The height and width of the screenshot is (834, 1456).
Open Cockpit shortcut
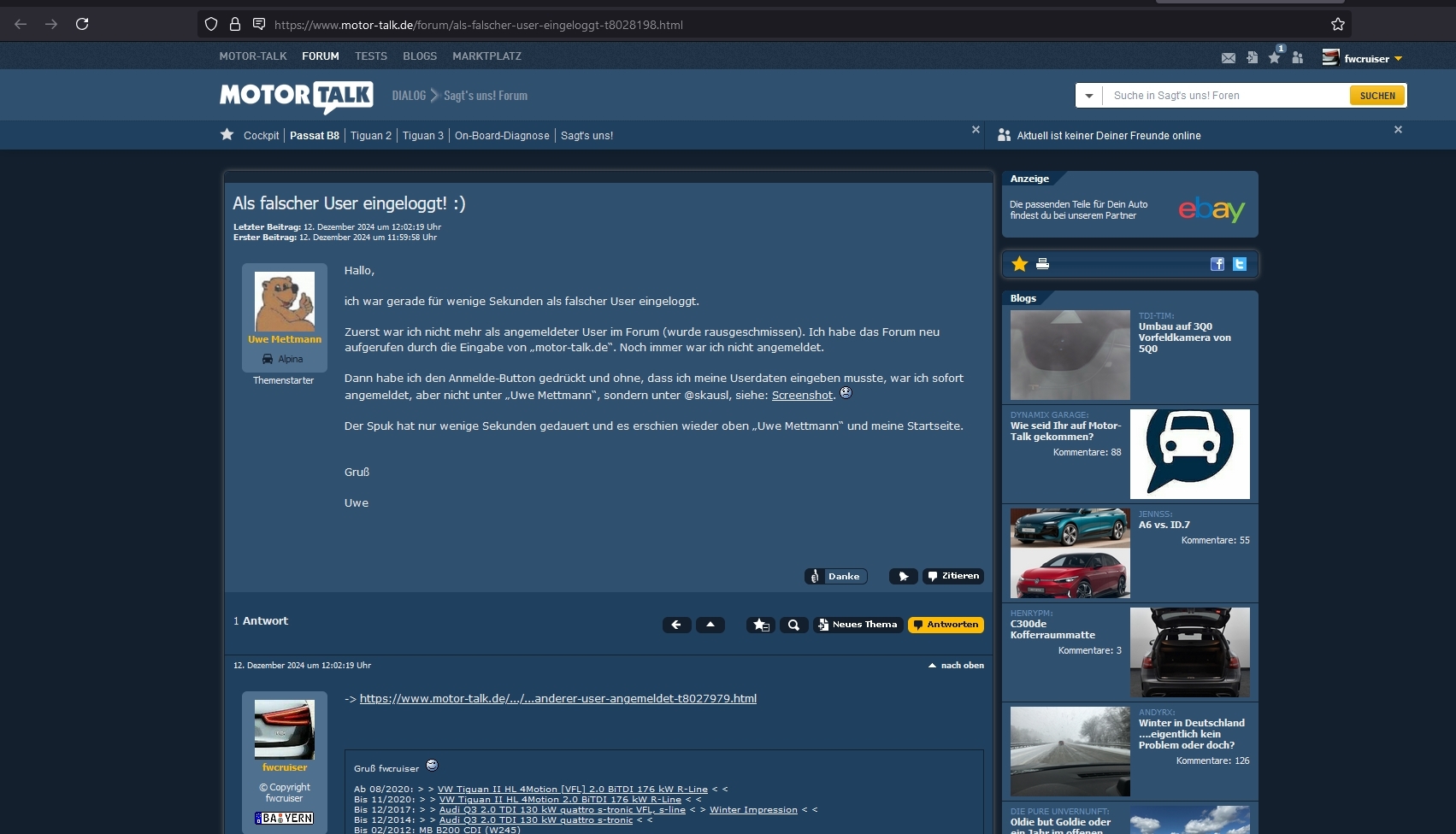[x=261, y=136]
